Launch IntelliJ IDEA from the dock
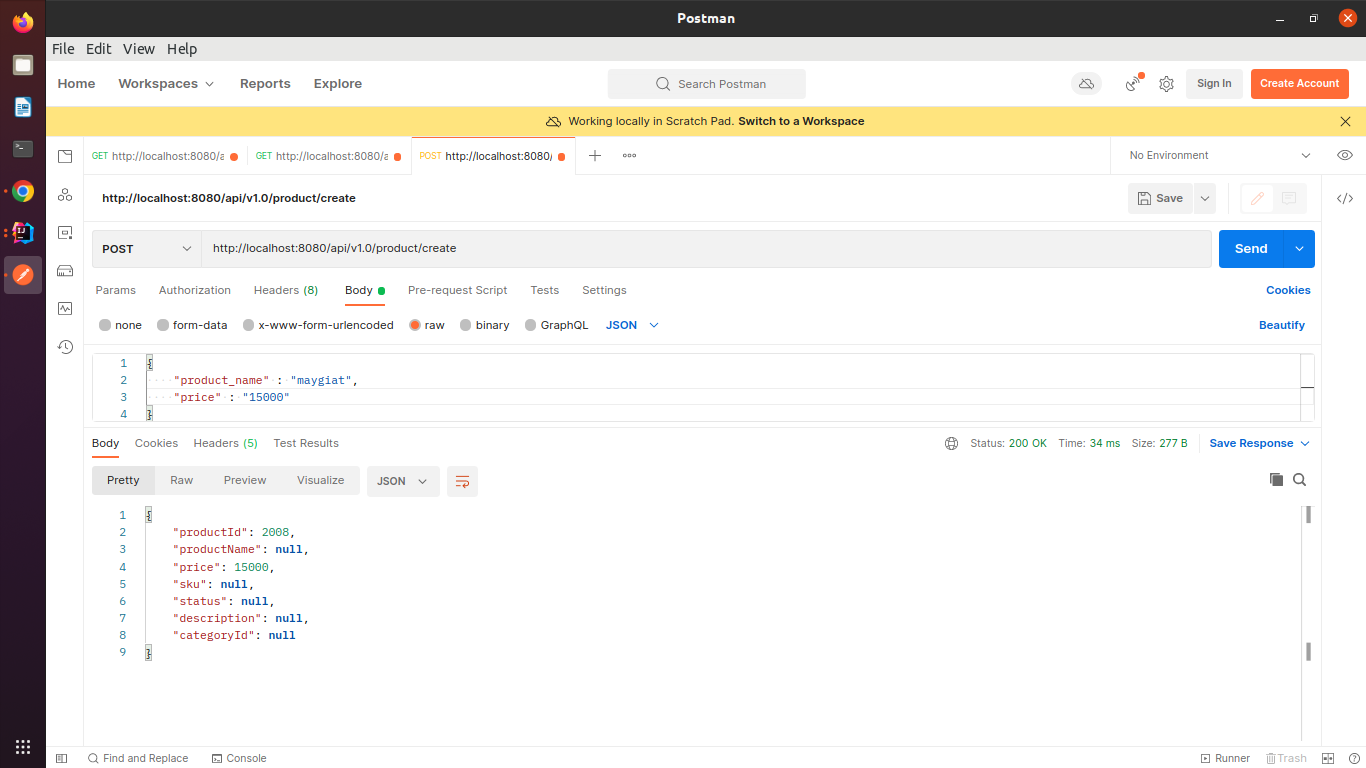 [23, 233]
